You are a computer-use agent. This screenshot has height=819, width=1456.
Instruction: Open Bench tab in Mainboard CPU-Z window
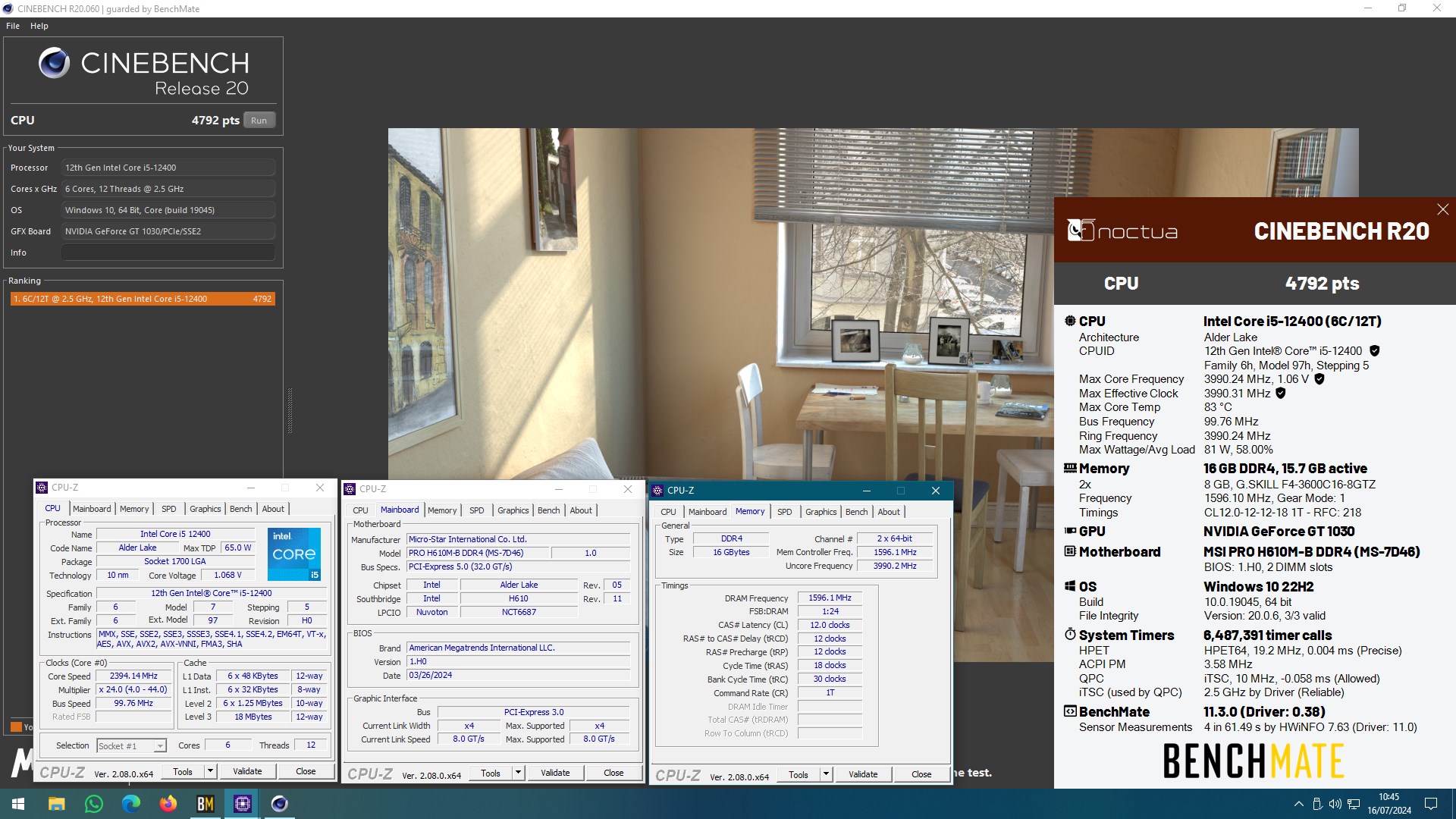[549, 510]
